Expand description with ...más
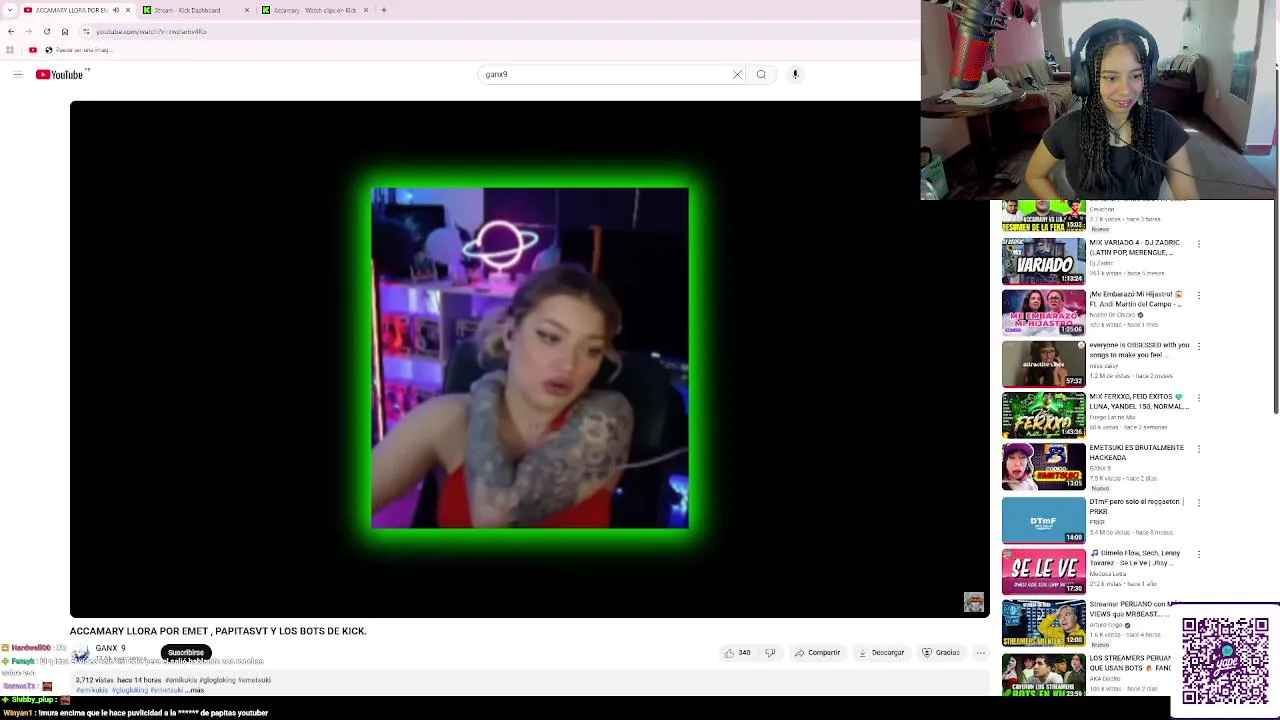 point(195,690)
